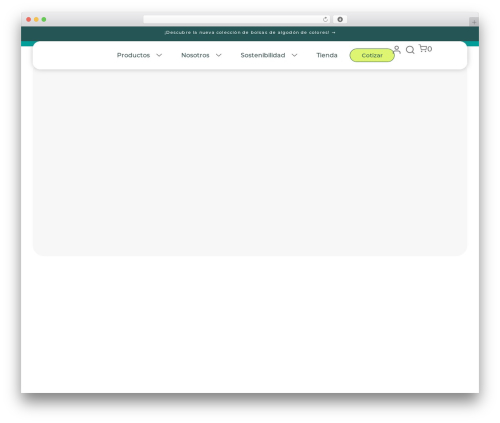The image size is (500, 423).
Task: Open the Sostenibilidad menu item
Action: 263,55
